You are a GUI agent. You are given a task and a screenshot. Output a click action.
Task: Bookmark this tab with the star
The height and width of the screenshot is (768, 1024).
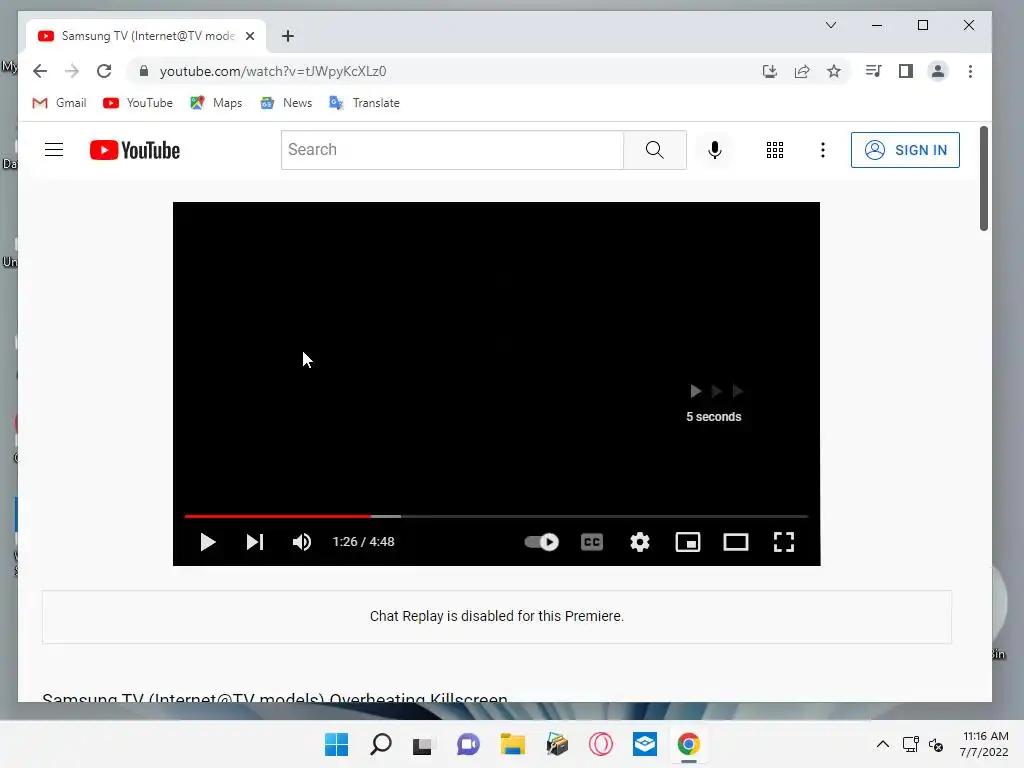coord(834,71)
